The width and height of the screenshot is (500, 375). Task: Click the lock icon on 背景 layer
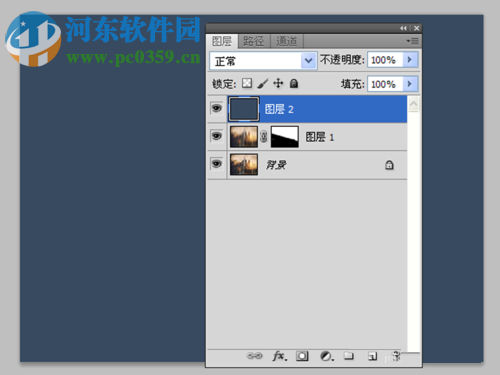[389, 165]
